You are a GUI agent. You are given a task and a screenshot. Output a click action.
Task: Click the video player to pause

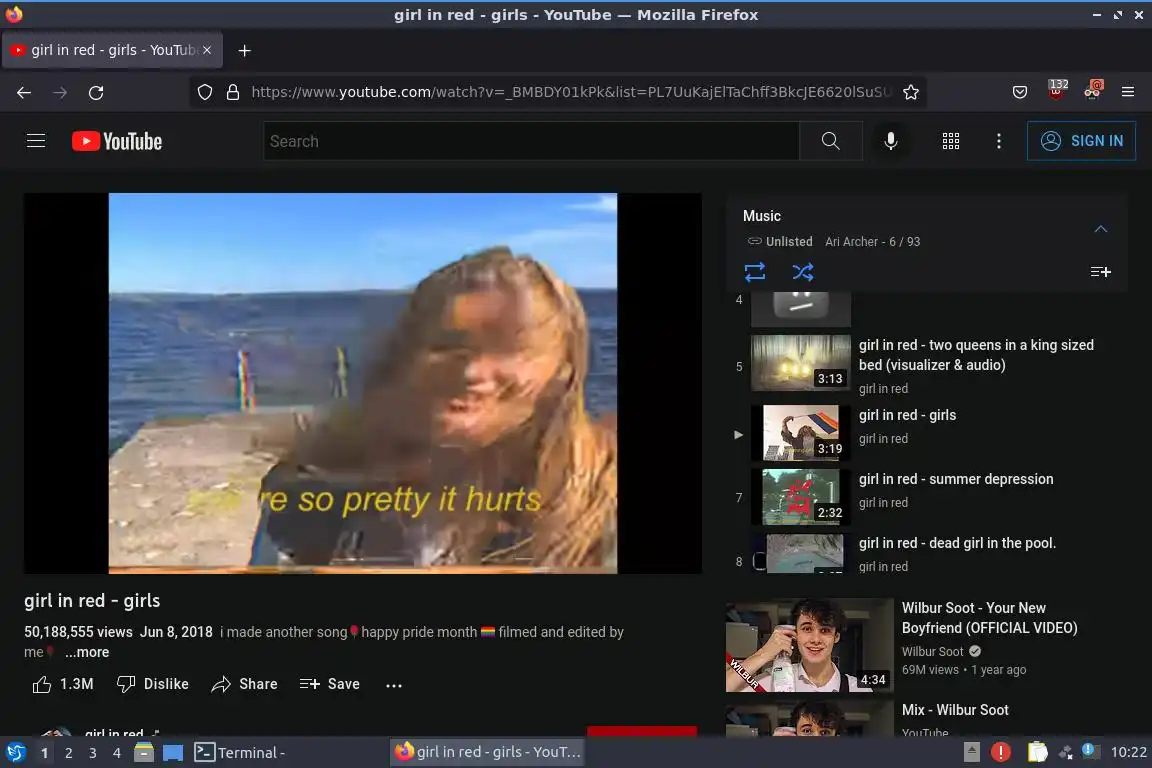(x=363, y=383)
